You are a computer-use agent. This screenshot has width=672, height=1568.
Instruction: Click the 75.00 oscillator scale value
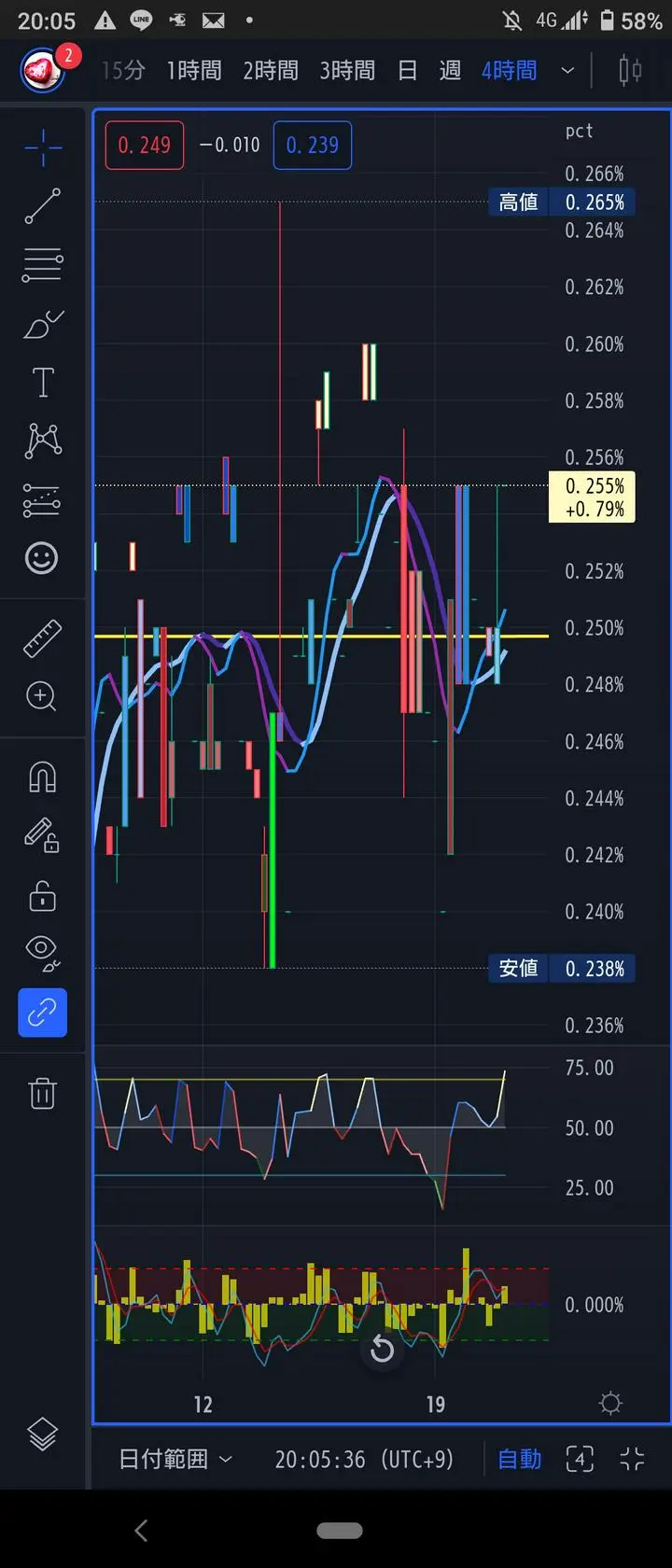(x=590, y=1068)
